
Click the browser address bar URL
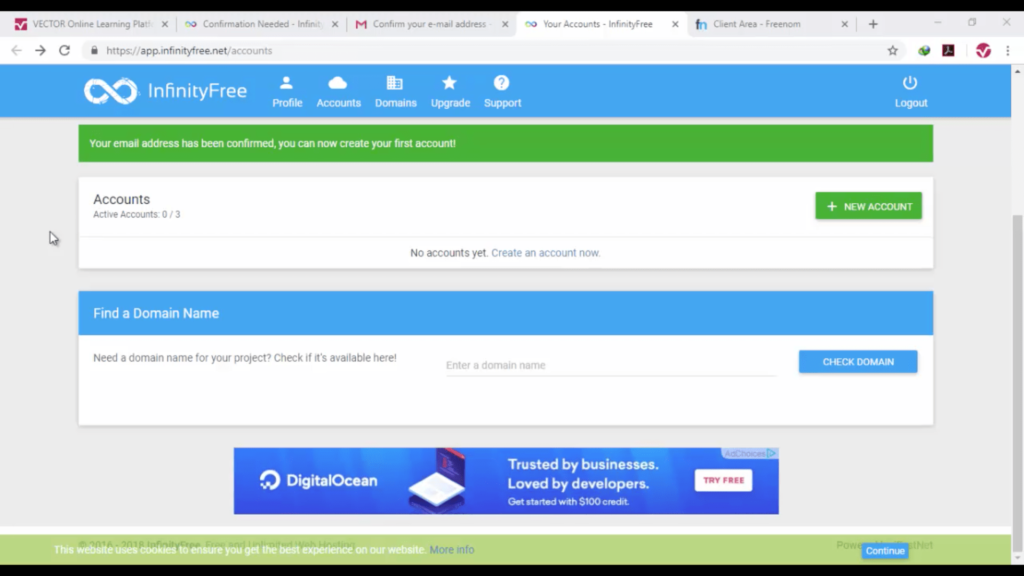tap(189, 50)
